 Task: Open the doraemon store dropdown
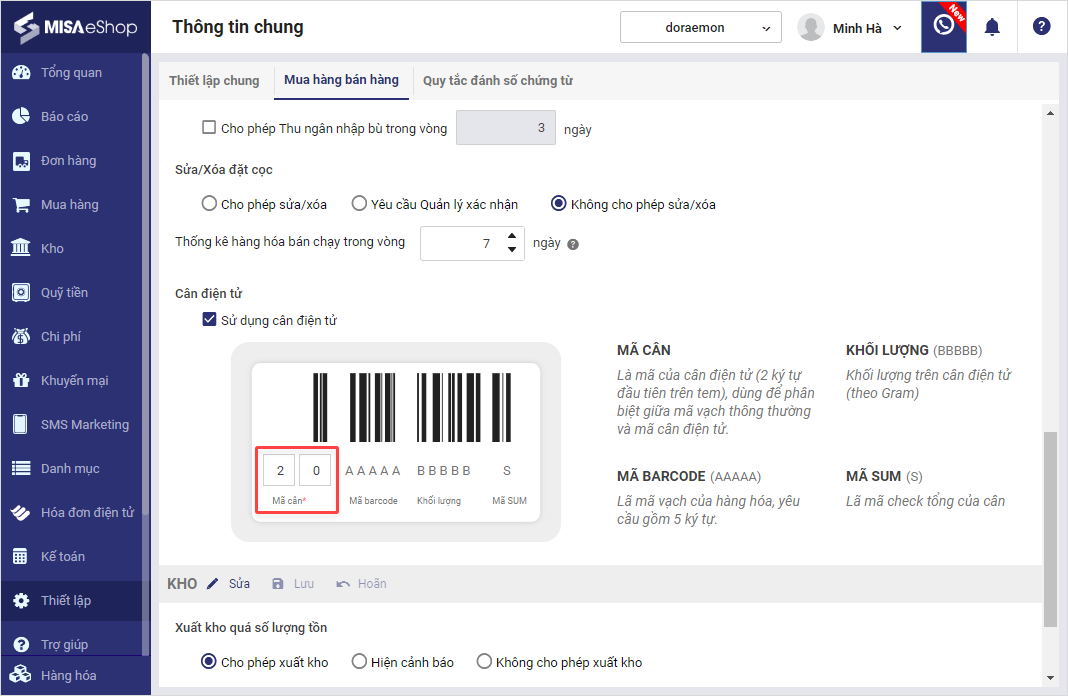click(700, 27)
